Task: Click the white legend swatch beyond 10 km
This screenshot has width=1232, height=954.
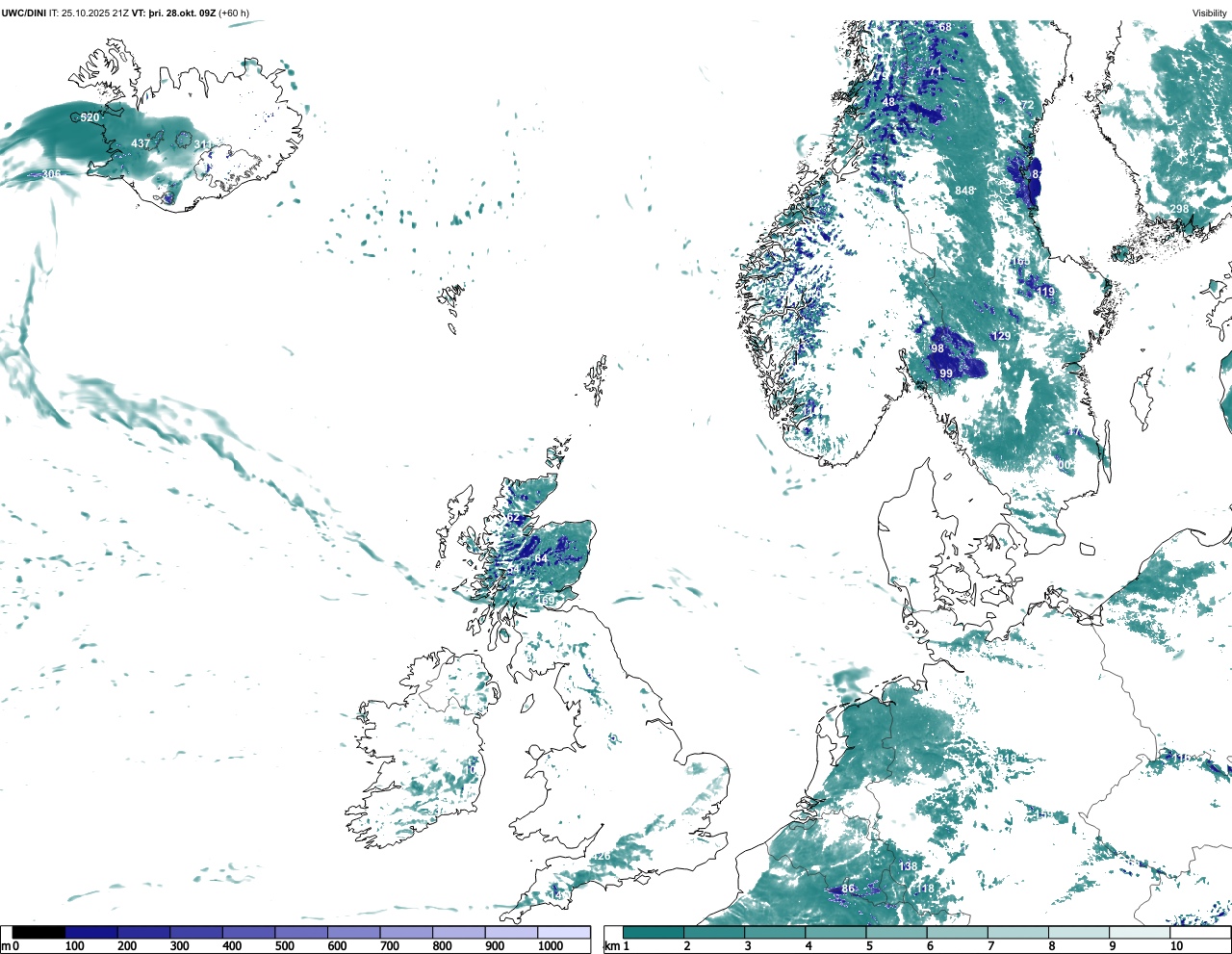Action: coord(1199,932)
